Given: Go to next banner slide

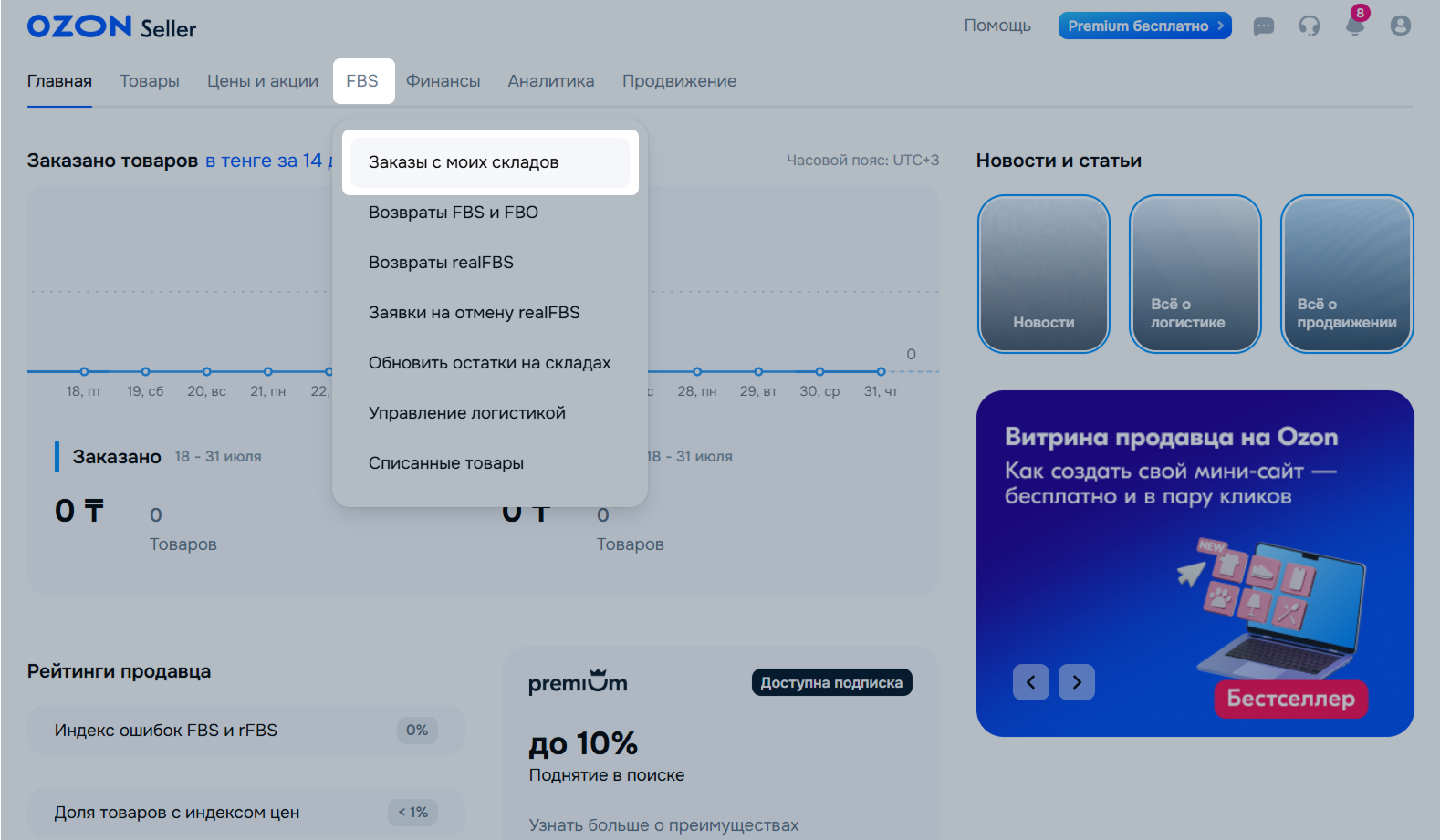Looking at the screenshot, I should (x=1077, y=682).
